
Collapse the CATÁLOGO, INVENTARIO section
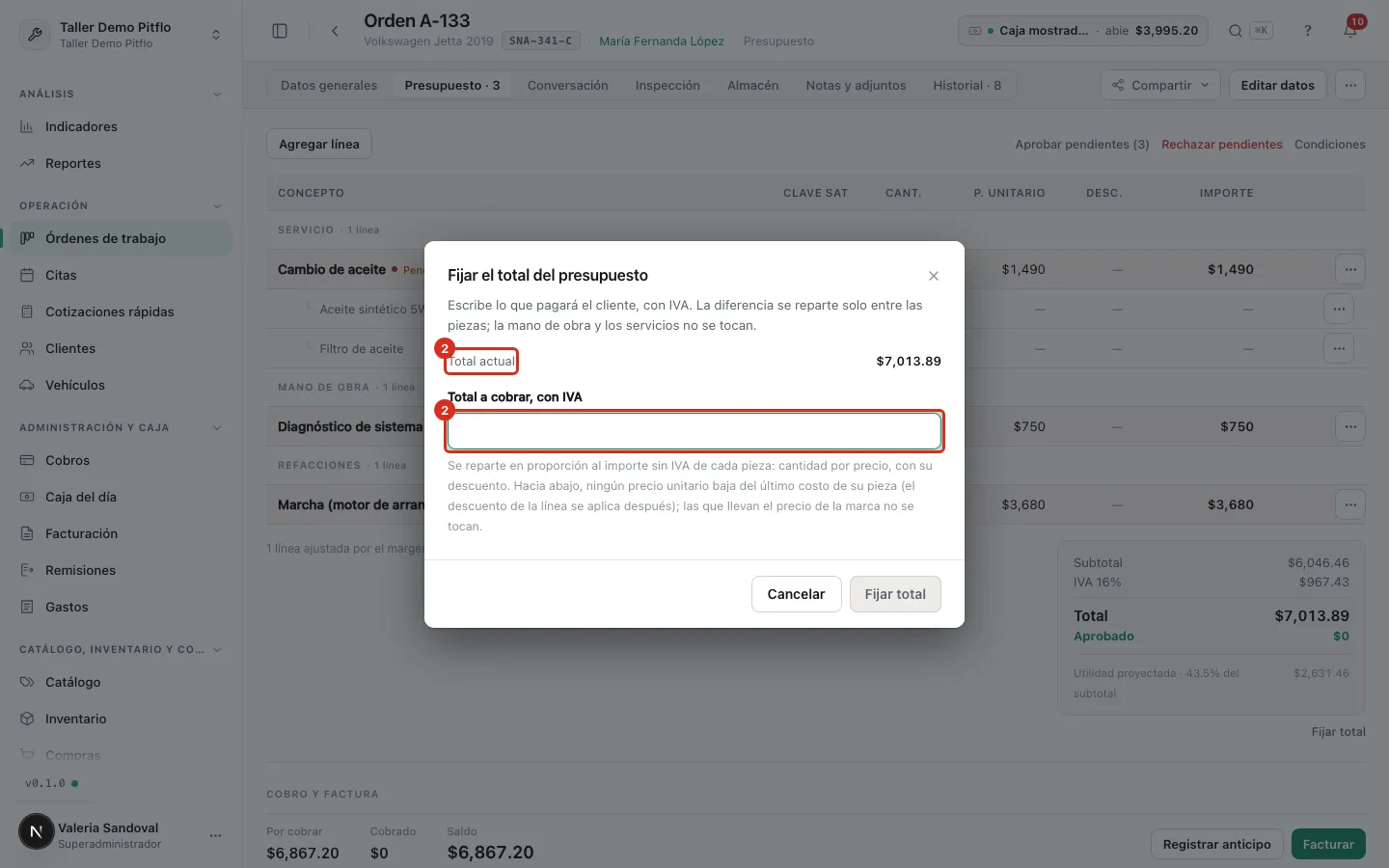click(x=216, y=650)
